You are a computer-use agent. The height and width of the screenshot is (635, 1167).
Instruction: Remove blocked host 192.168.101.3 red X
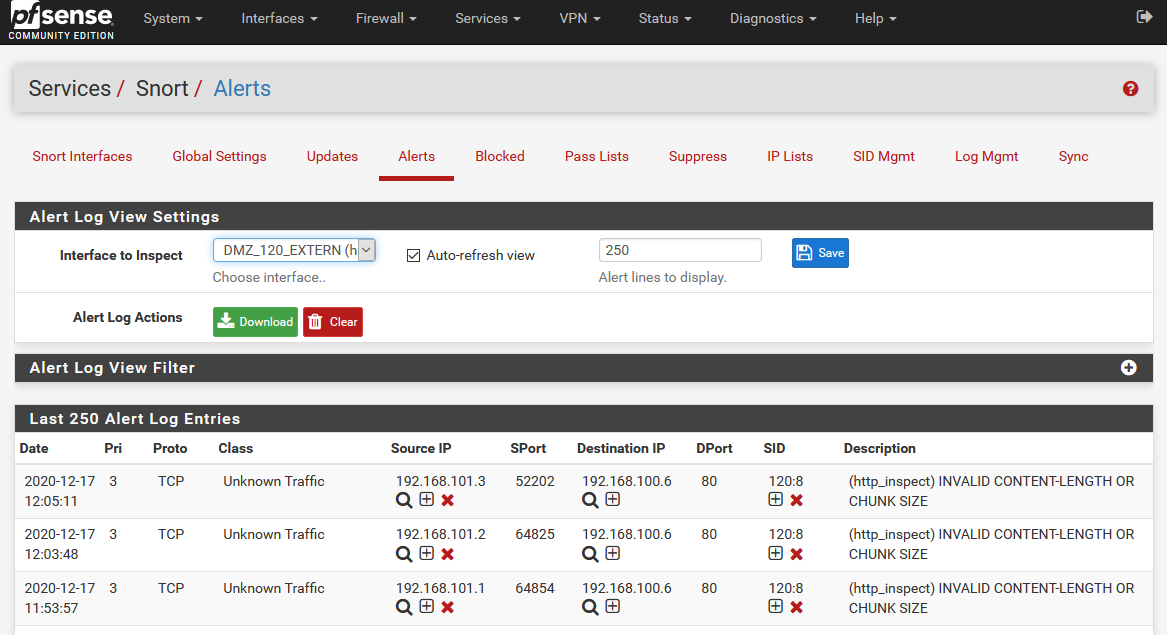447,500
